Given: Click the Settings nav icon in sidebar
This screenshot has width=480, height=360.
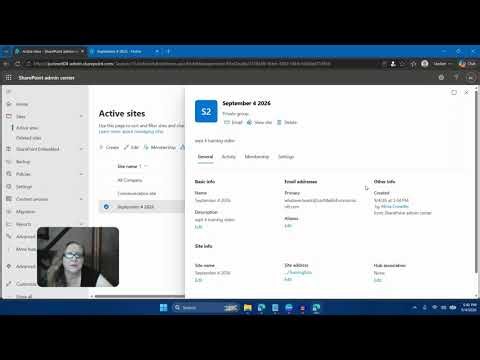Looking at the screenshot, I should pos(9,187).
